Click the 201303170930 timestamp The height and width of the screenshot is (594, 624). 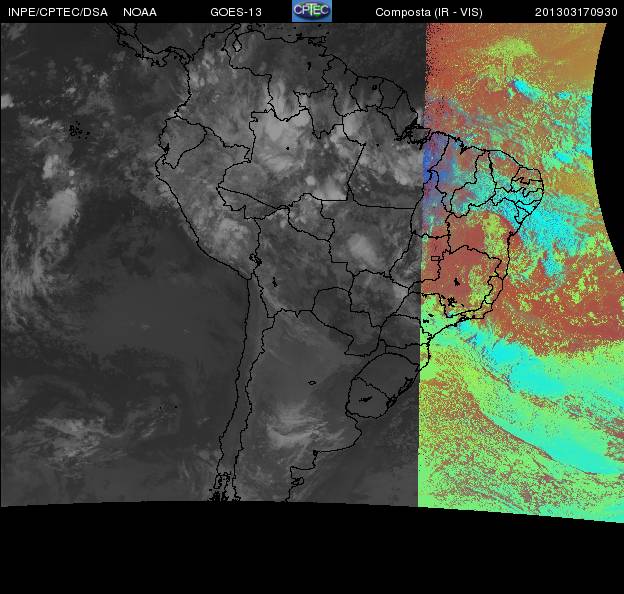tap(576, 12)
